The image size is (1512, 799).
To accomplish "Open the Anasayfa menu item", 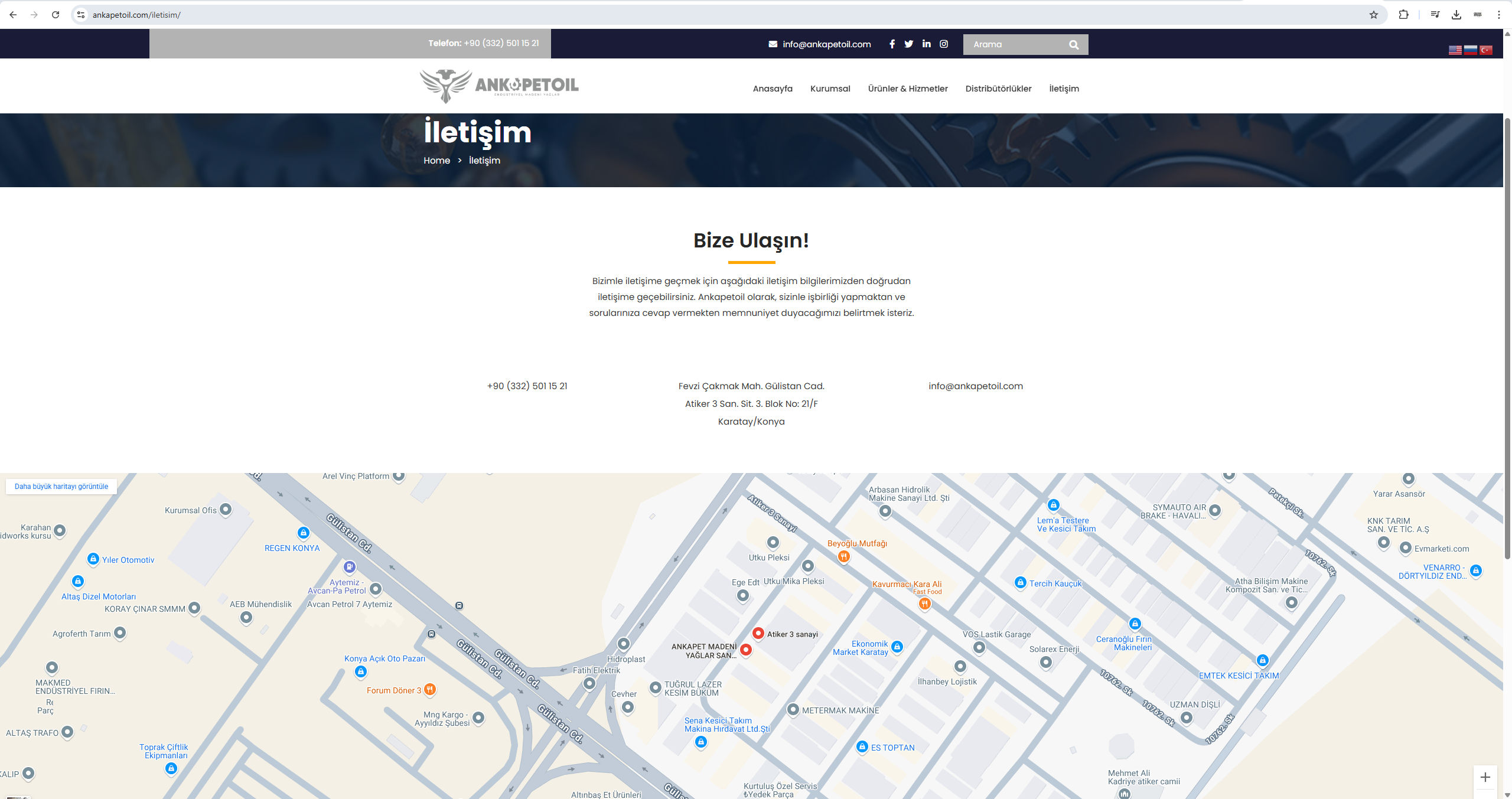I will tap(773, 89).
